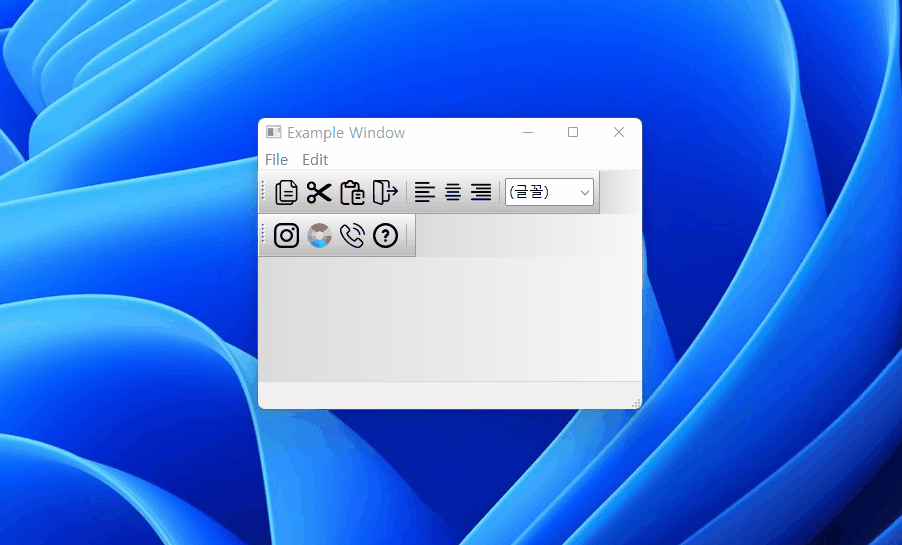The width and height of the screenshot is (902, 545).
Task: Click the Example Window title bar icon
Action: tap(273, 132)
